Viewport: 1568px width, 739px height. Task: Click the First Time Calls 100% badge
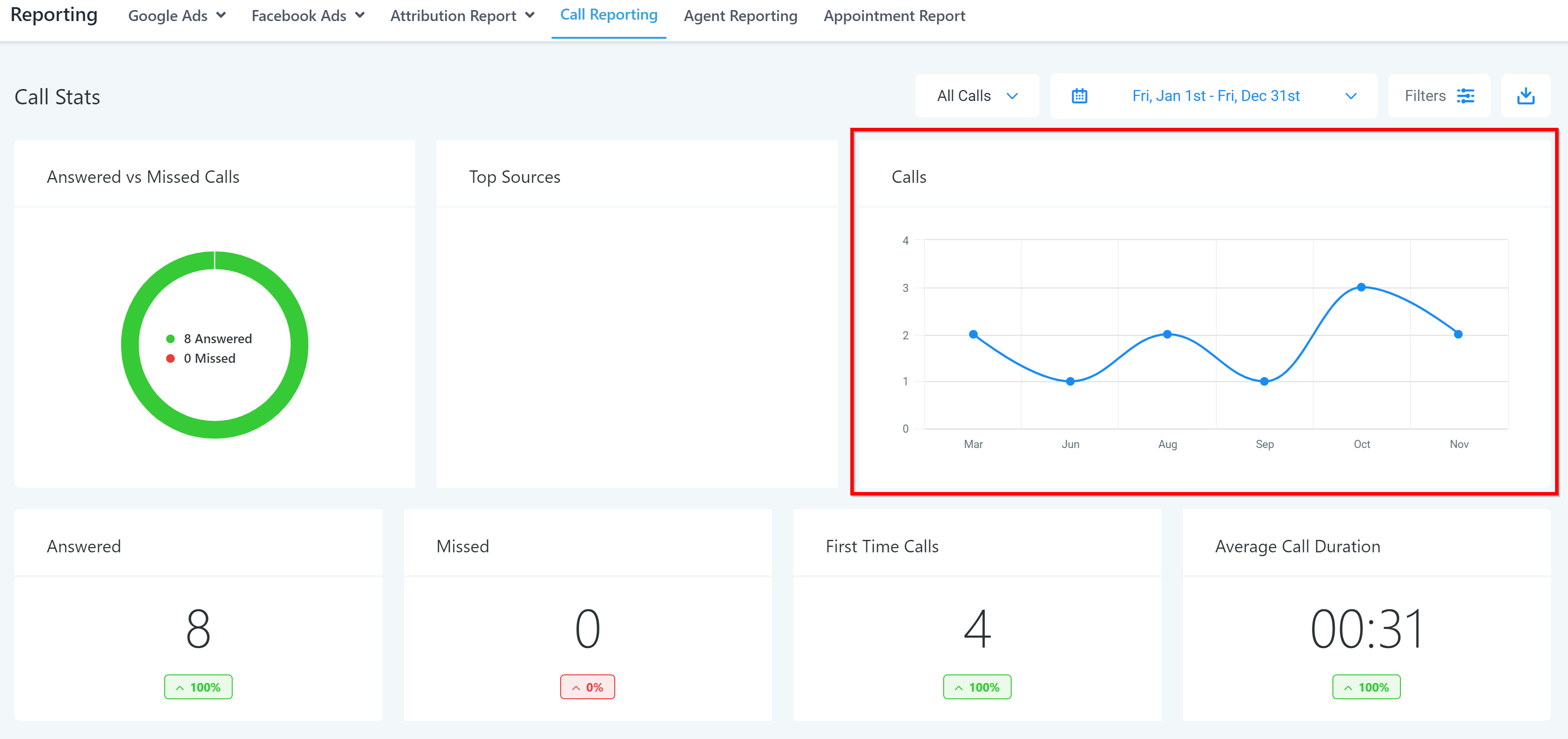977,687
